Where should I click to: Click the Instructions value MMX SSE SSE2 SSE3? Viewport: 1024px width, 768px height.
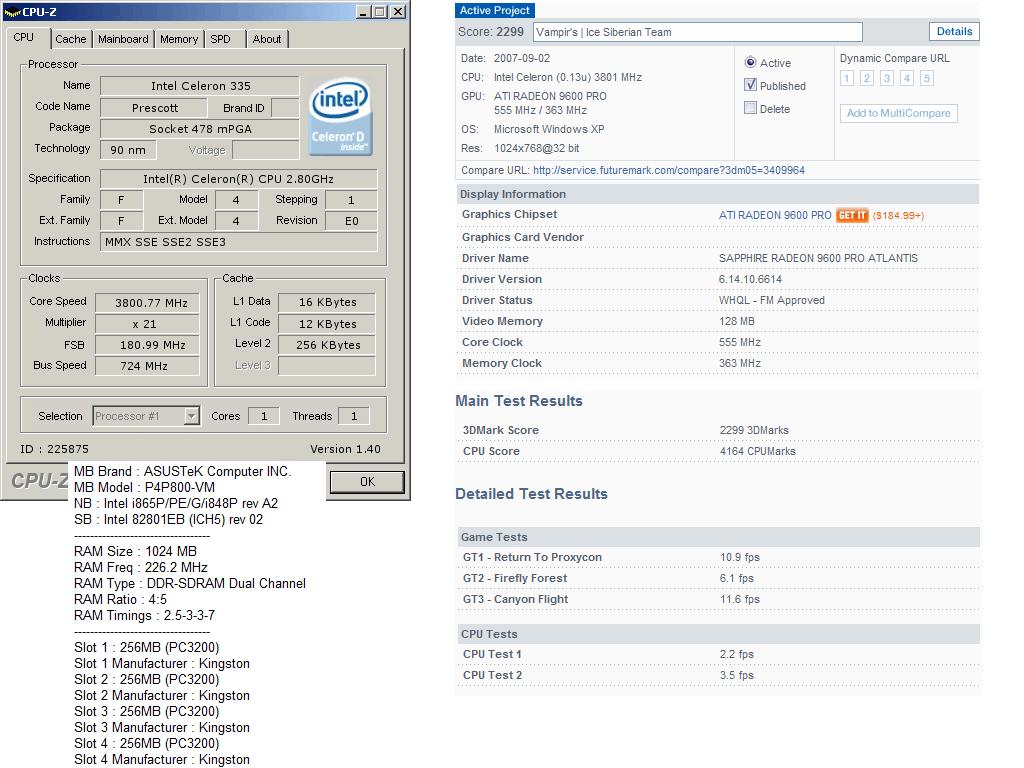238,242
